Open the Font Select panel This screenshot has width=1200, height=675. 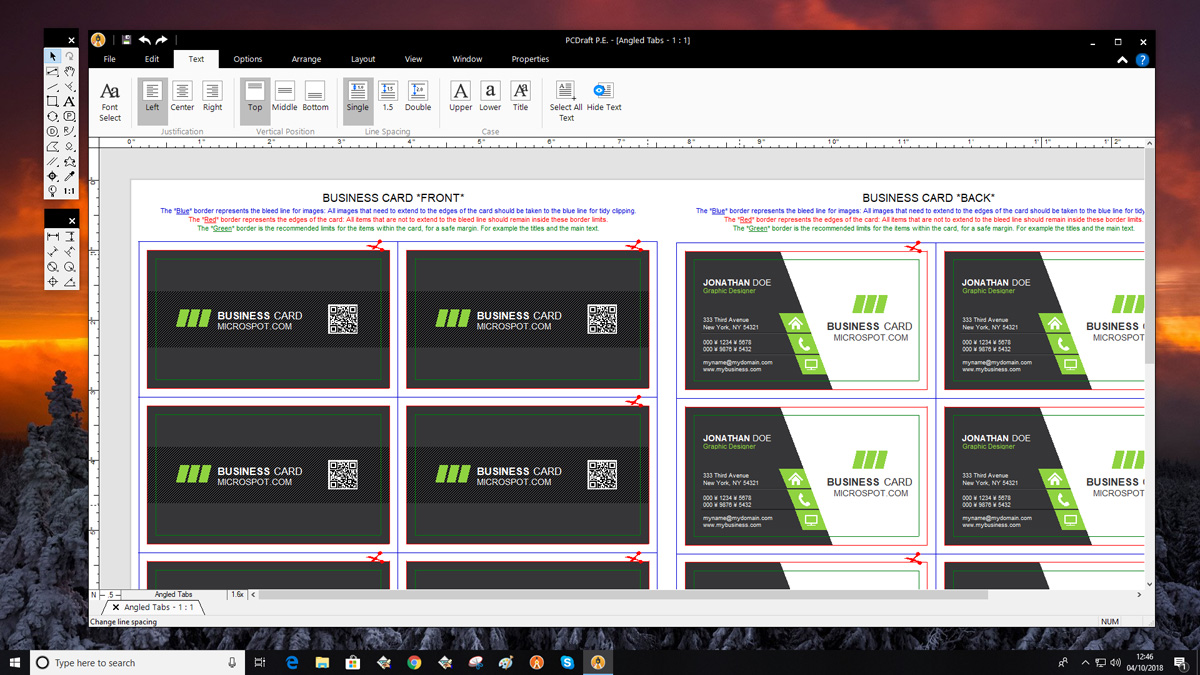coord(110,100)
